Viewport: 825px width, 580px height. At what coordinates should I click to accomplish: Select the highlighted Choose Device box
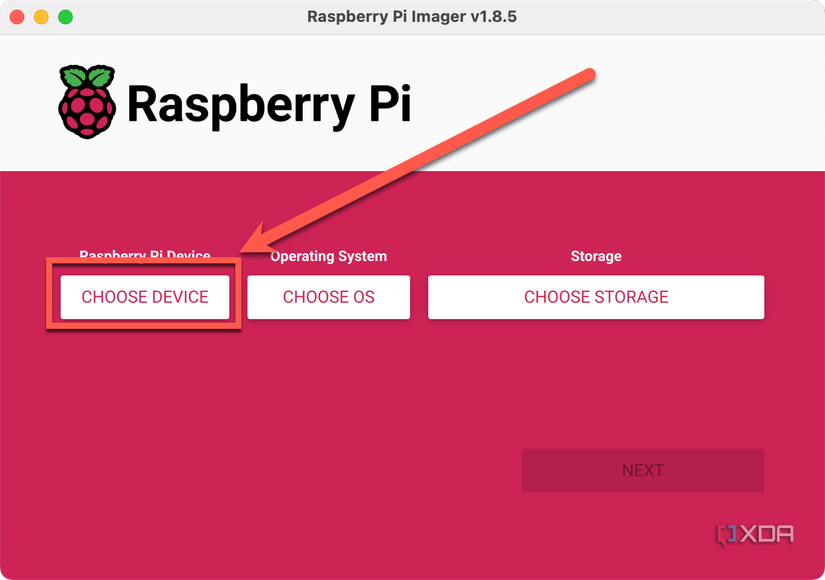coord(143,296)
